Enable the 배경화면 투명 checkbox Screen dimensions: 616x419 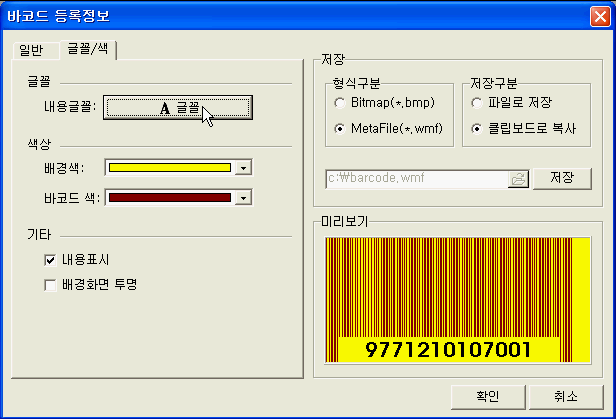50,285
